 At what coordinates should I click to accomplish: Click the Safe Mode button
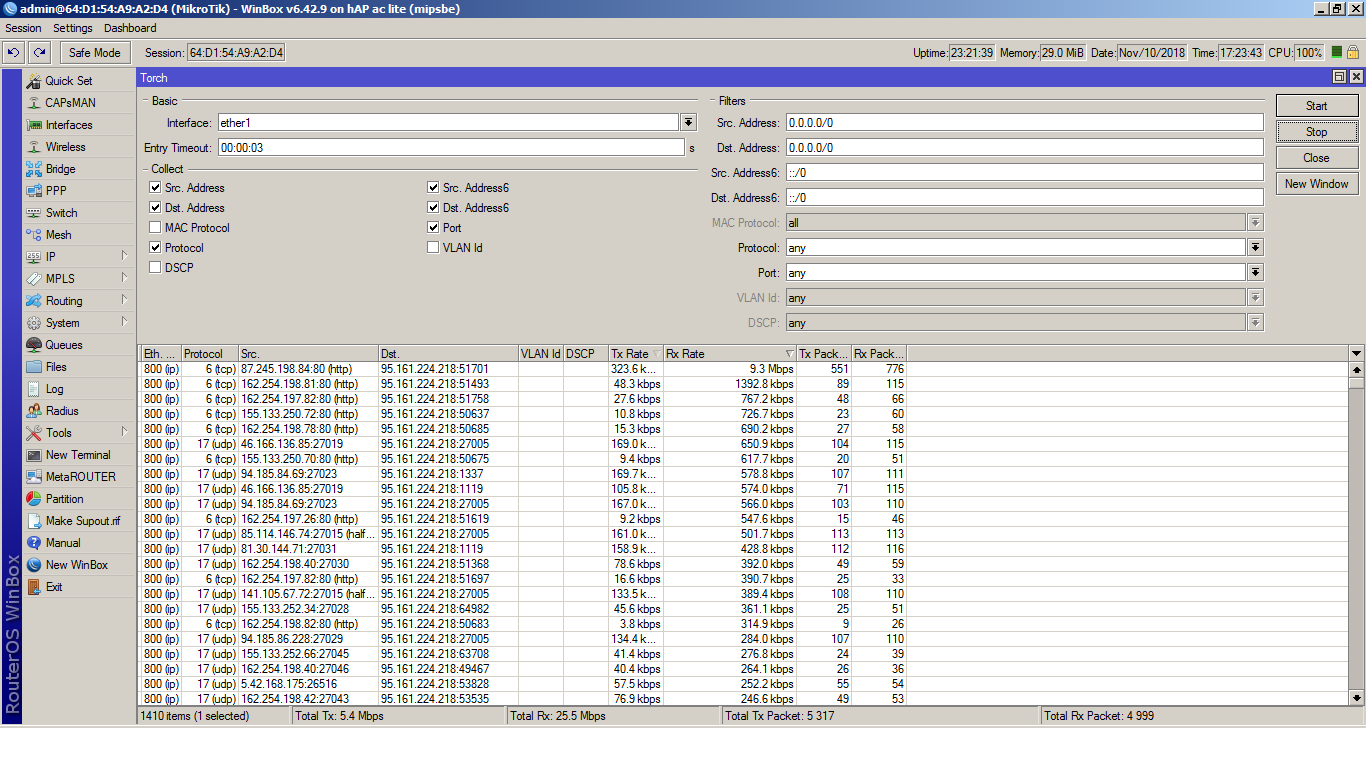[x=95, y=53]
